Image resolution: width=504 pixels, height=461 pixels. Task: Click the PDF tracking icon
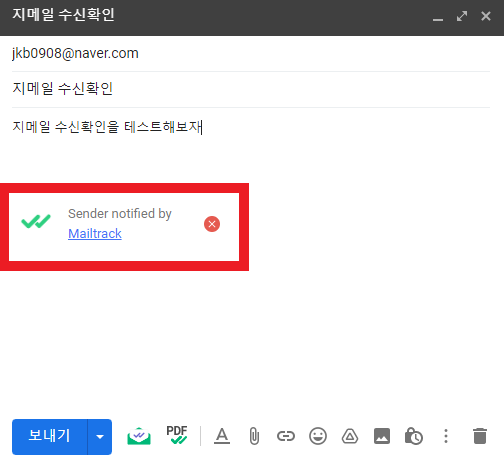(x=177, y=435)
